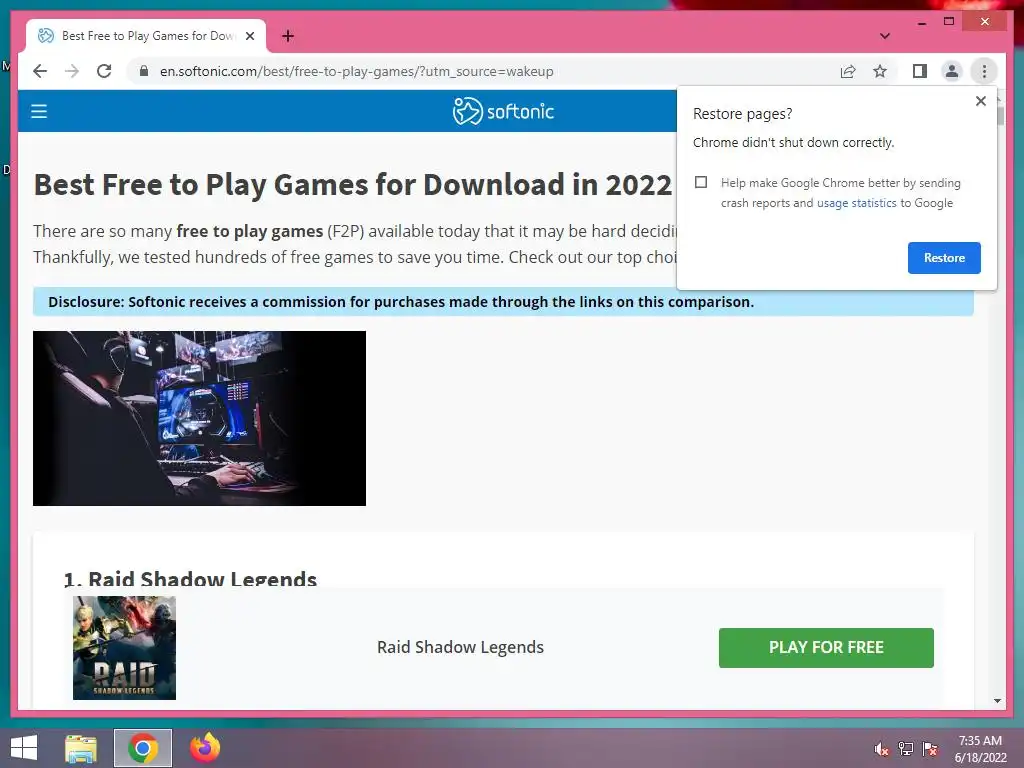Share this page using the share icon
This screenshot has height=768, width=1024.
pos(848,71)
